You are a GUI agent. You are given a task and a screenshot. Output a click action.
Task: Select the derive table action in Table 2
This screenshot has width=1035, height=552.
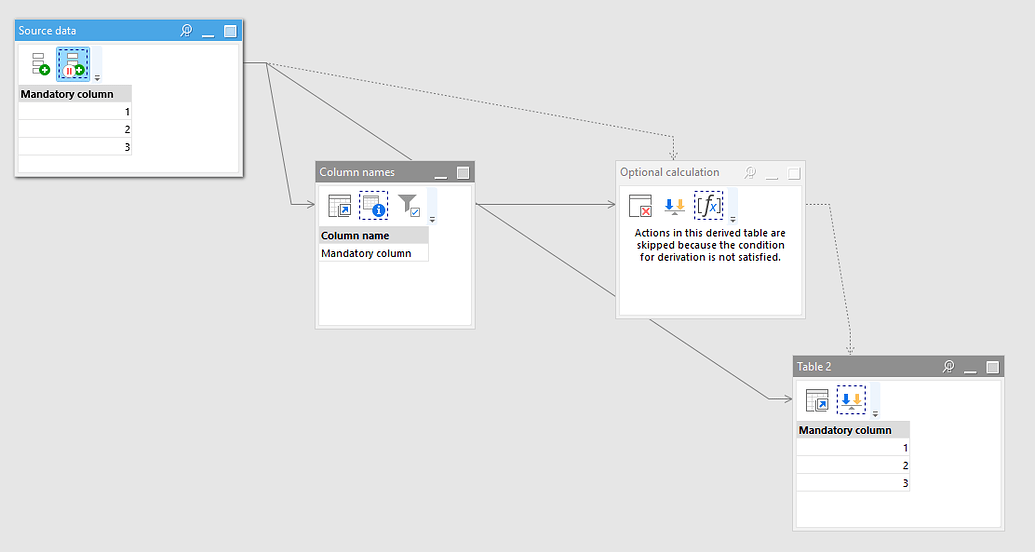click(x=817, y=400)
